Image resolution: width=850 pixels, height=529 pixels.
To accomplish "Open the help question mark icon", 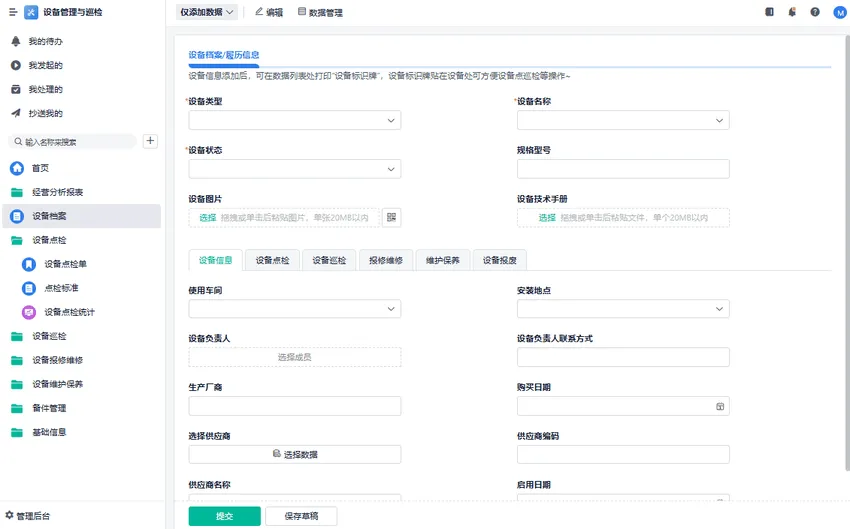I will (815, 12).
